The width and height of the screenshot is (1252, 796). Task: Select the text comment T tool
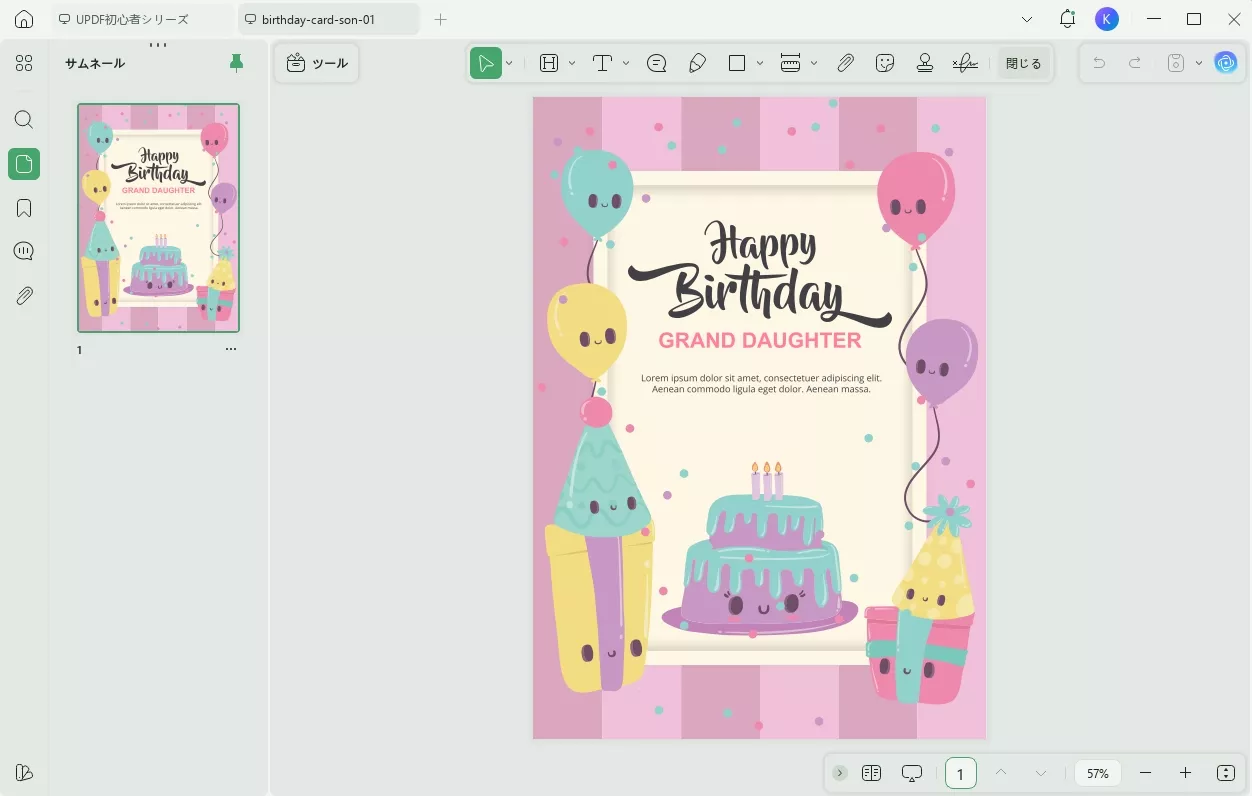point(602,63)
